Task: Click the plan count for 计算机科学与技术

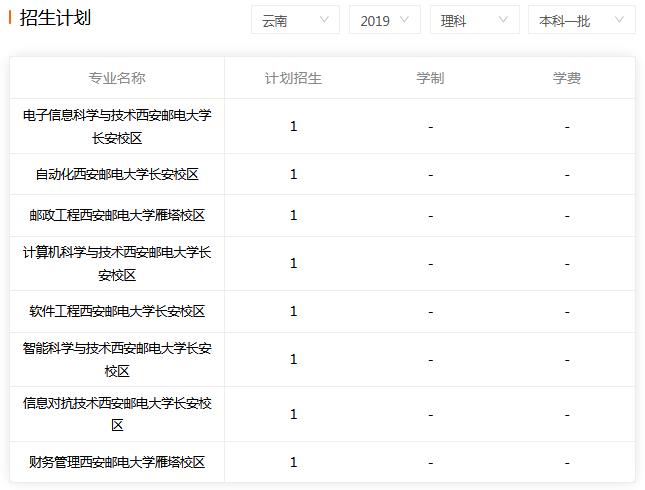Action: point(293,263)
